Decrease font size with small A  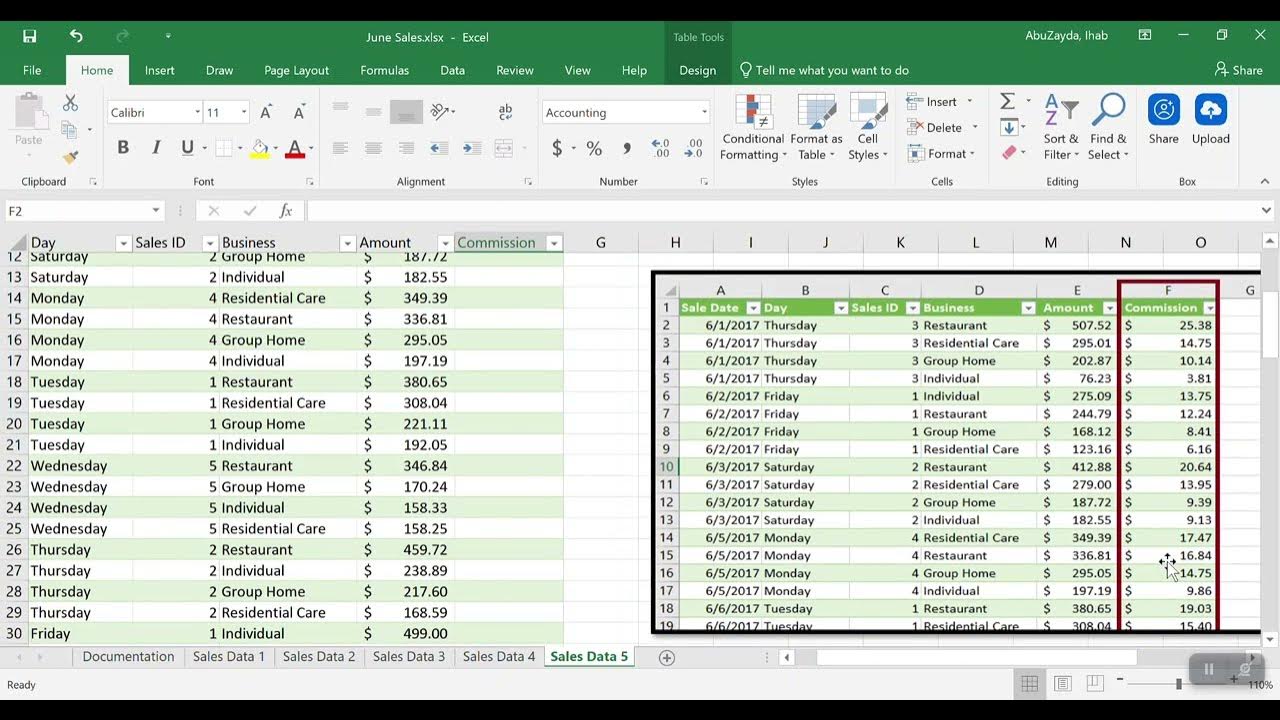coord(298,113)
